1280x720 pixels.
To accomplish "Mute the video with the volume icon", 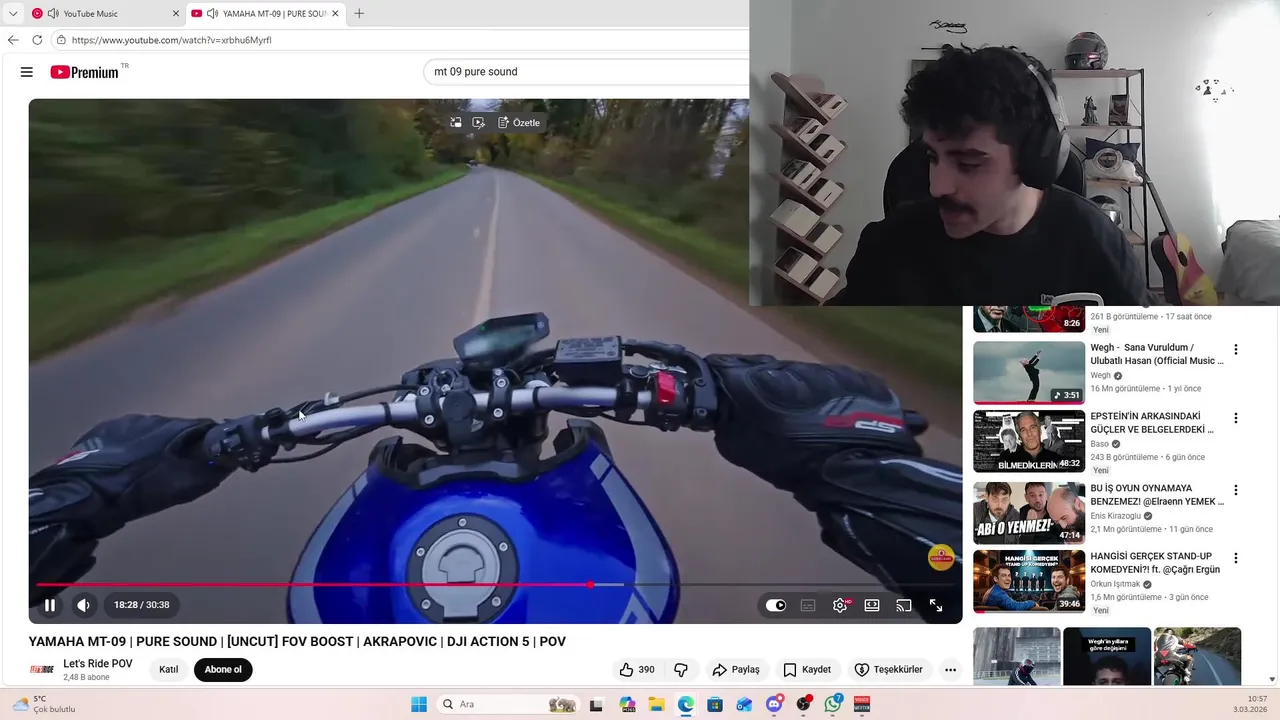I will 83,605.
